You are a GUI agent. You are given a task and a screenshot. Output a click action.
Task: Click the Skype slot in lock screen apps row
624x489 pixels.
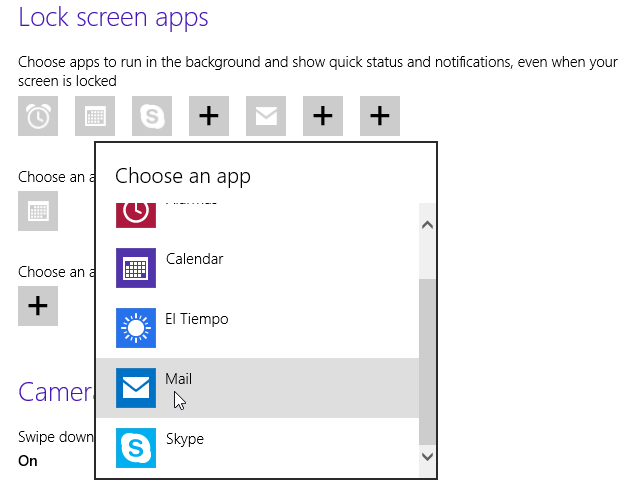152,116
